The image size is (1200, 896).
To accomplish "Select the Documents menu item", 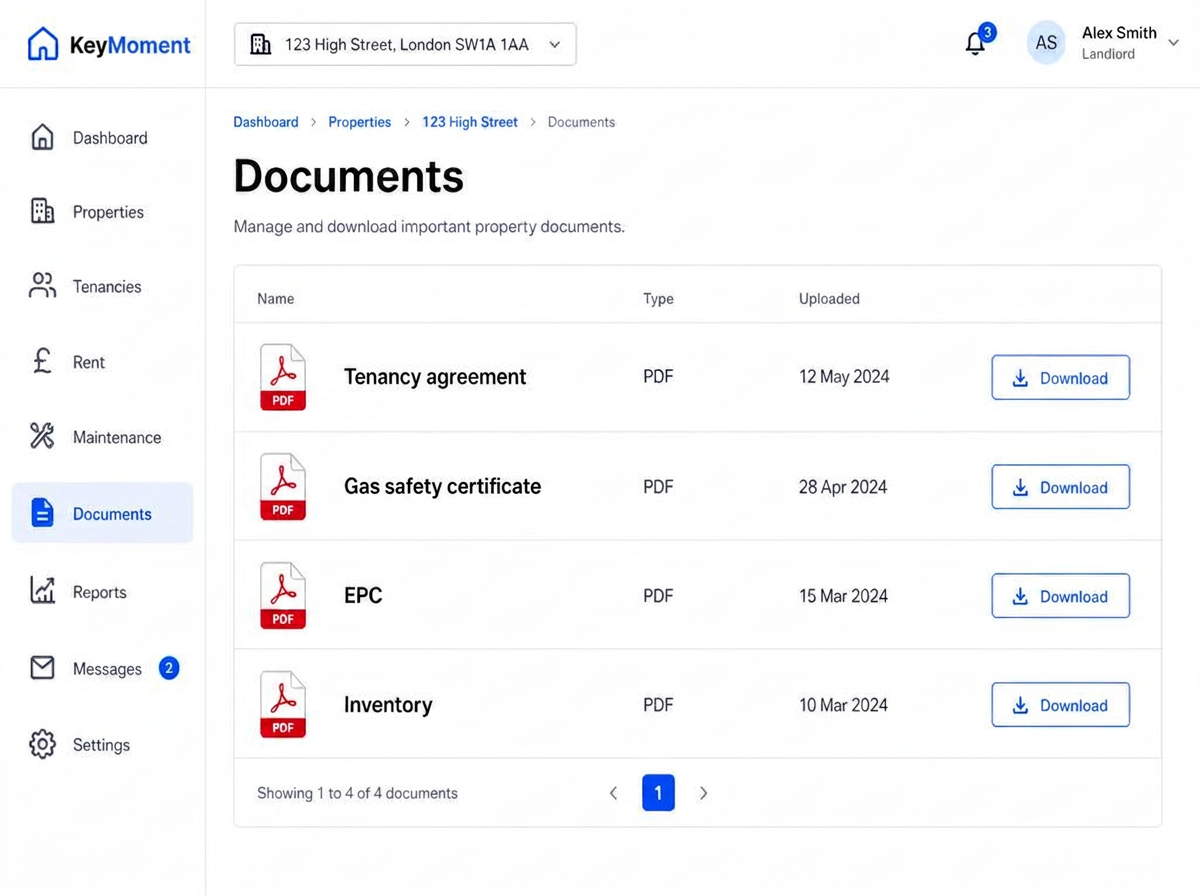I will [x=102, y=513].
